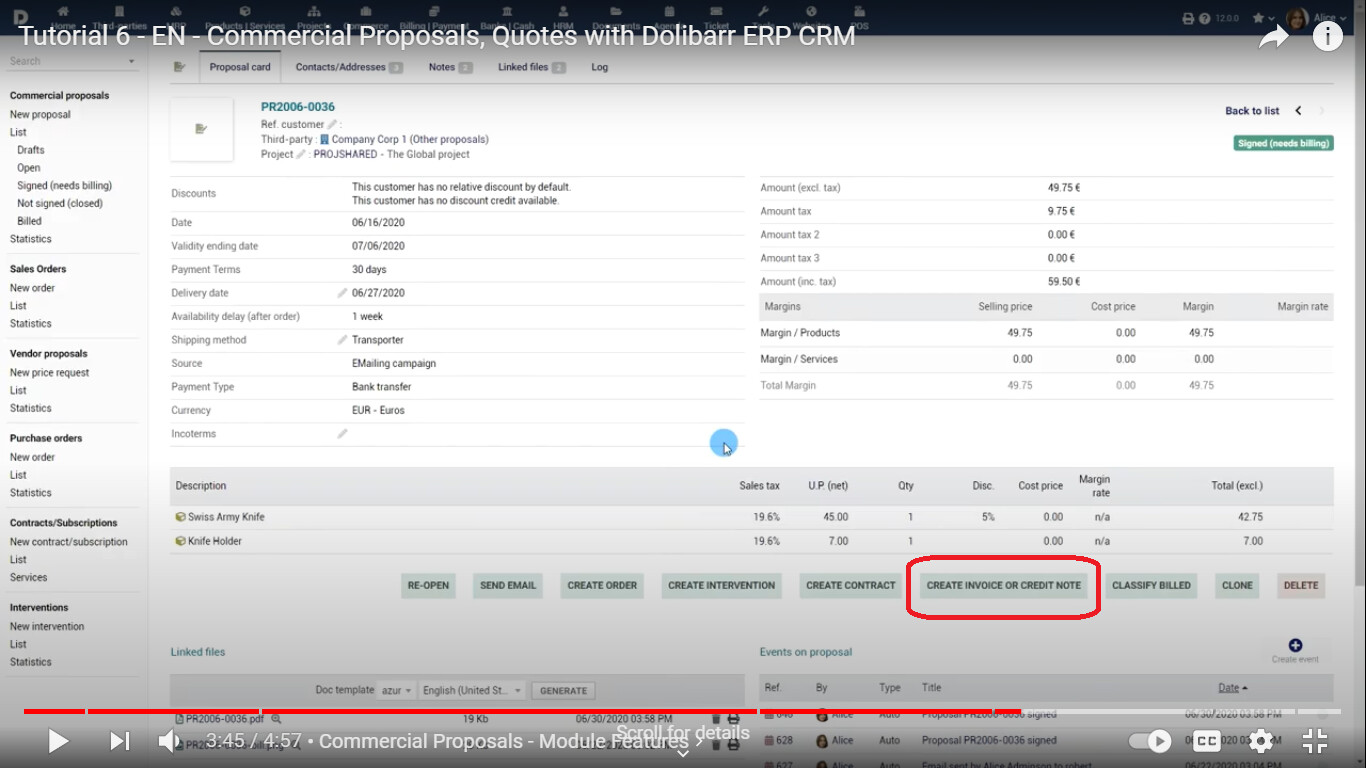Click the Classify Billed button
The image size is (1366, 768).
point(1151,585)
